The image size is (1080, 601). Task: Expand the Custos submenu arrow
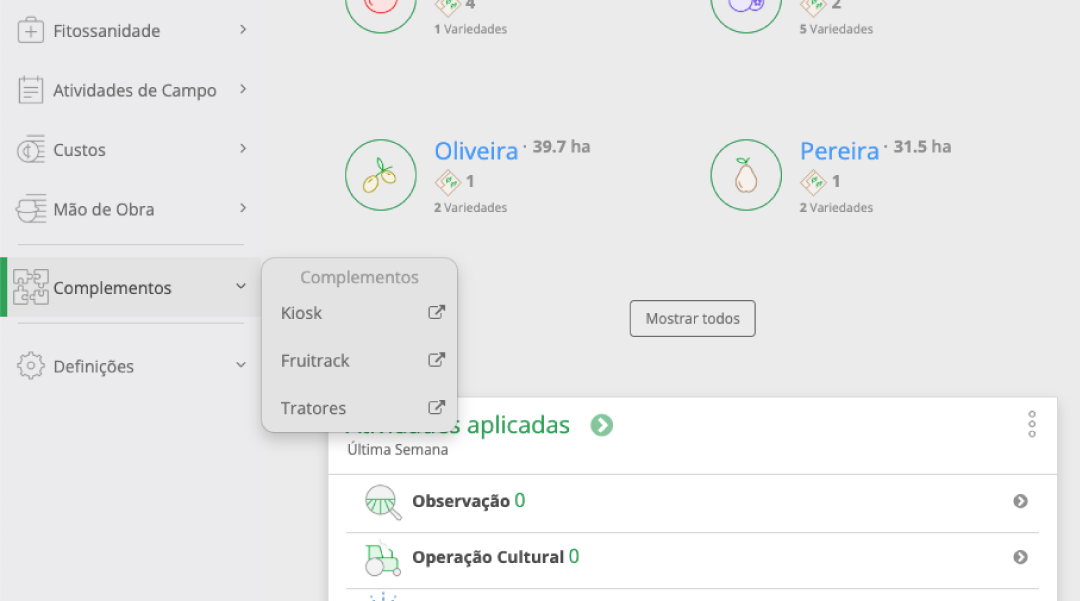pyautogui.click(x=243, y=149)
